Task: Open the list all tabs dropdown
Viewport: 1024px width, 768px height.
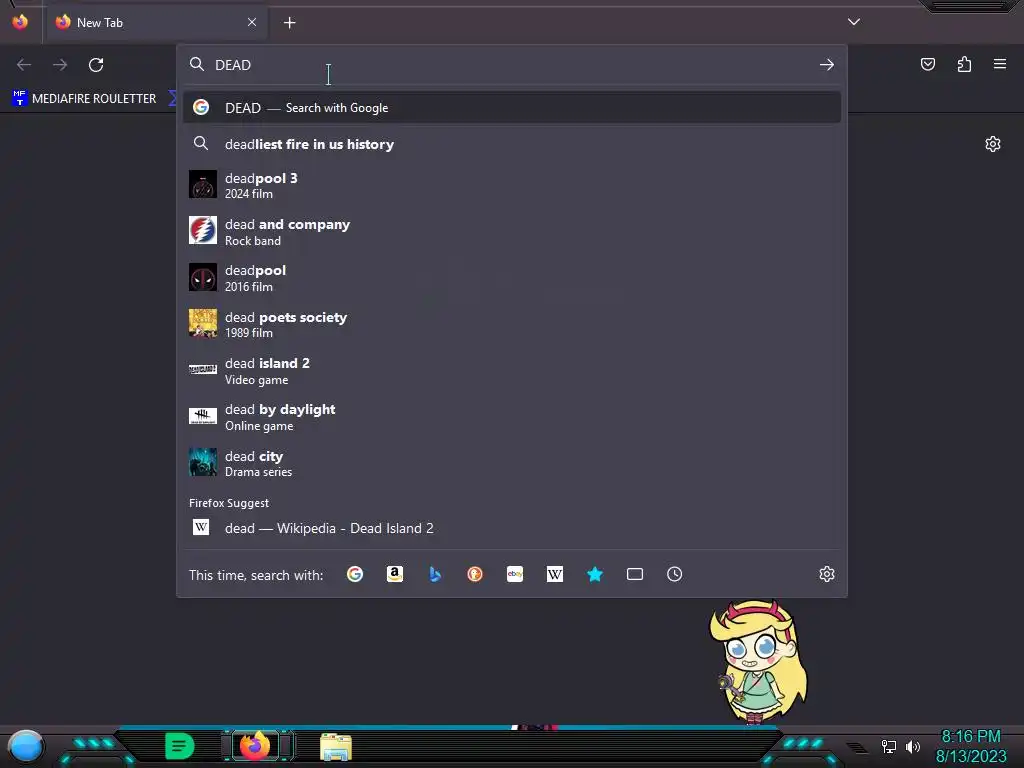Action: [854, 22]
